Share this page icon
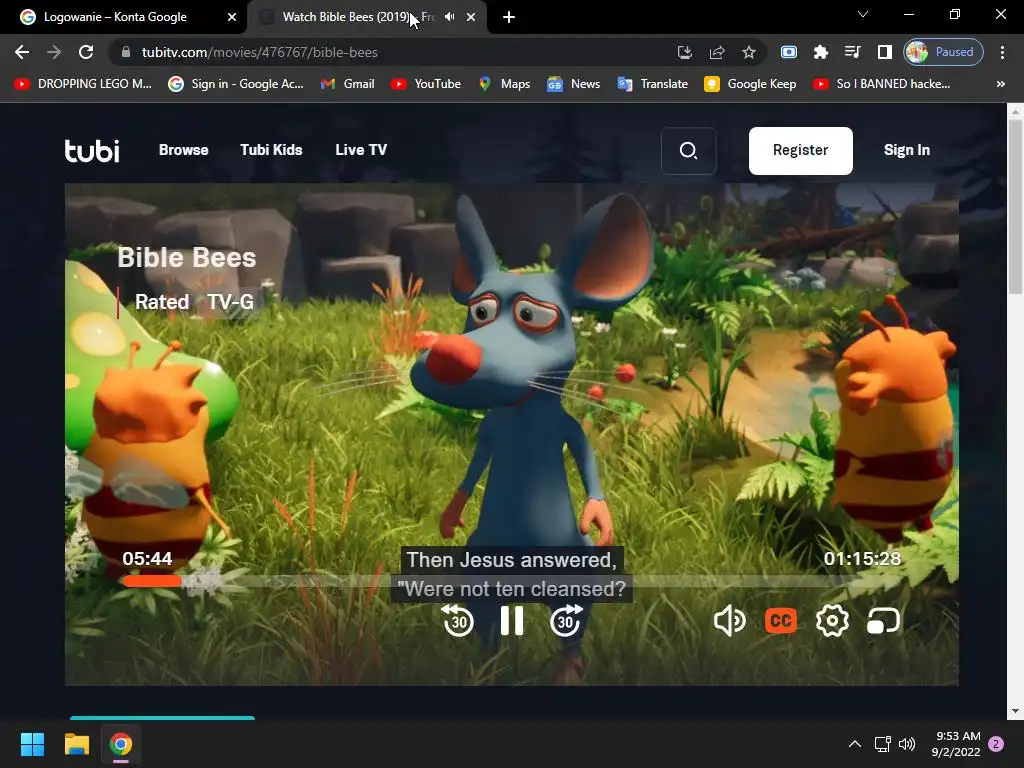Image resolution: width=1024 pixels, height=768 pixels. (716, 52)
